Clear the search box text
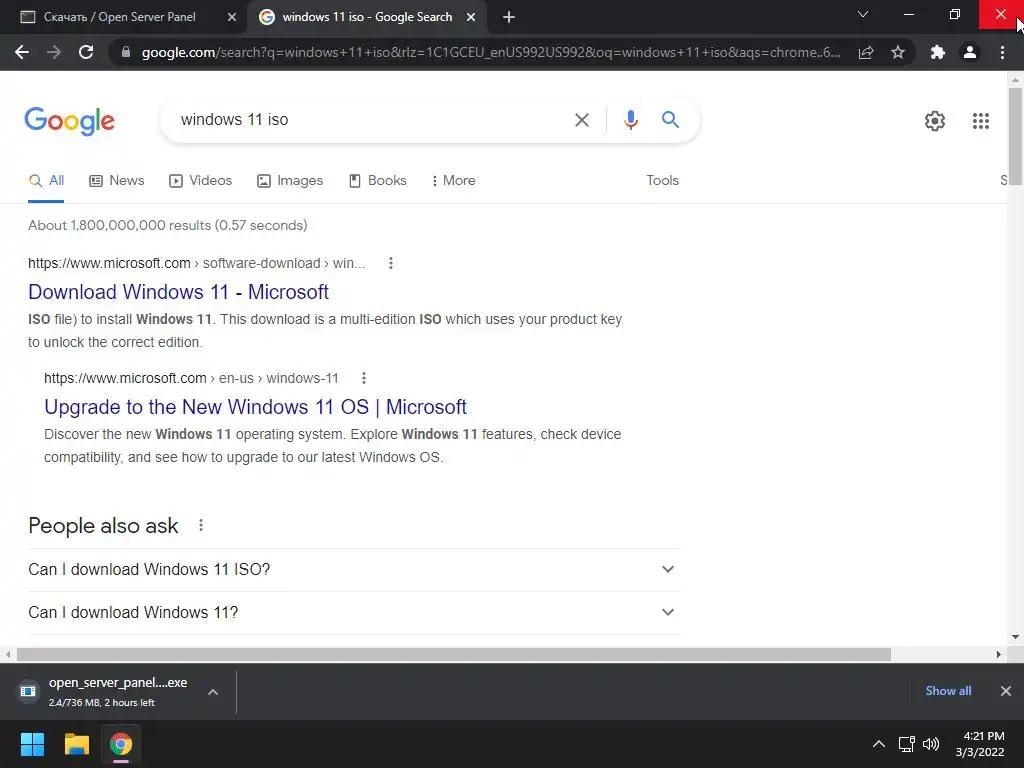Image resolution: width=1024 pixels, height=768 pixels. 581,120
